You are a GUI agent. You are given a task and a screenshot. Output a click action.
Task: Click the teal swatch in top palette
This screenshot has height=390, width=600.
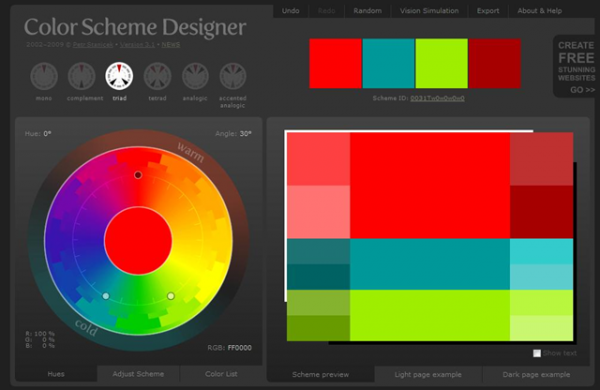tap(388, 64)
